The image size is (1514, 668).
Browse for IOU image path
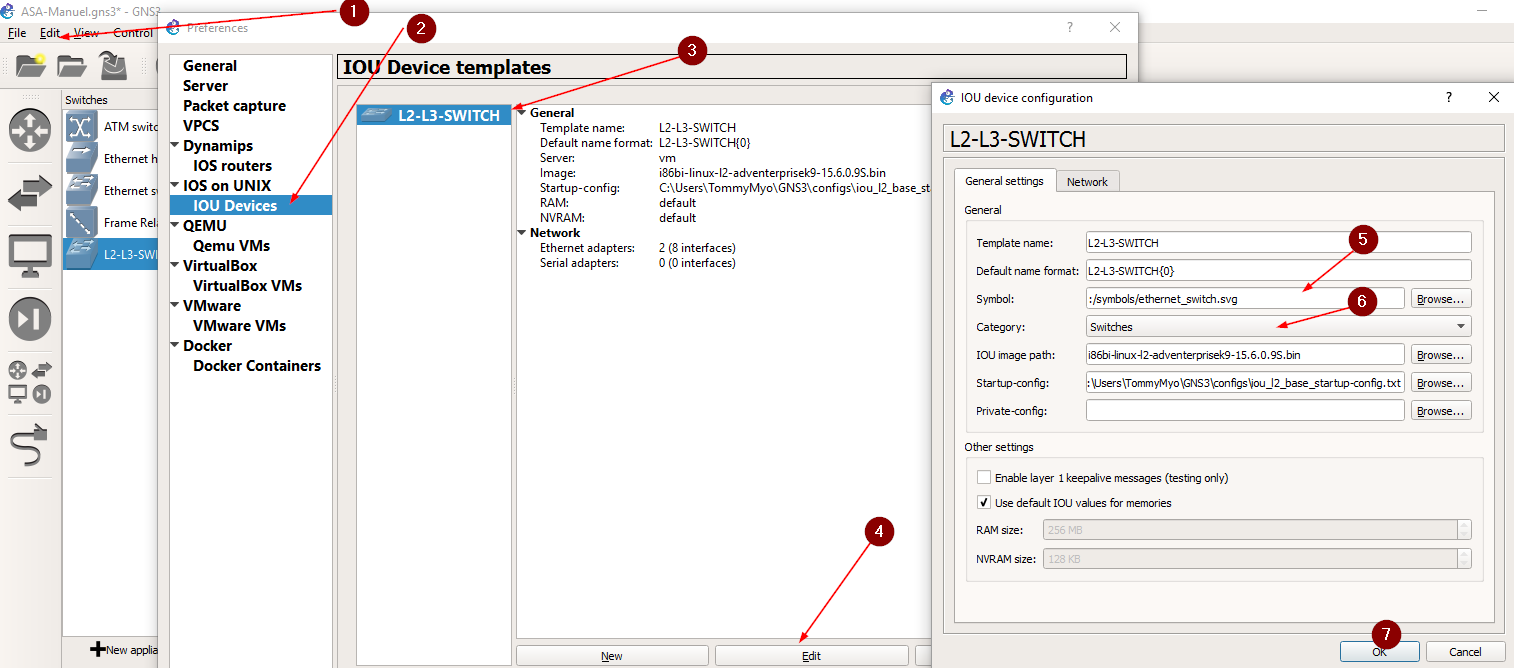pos(1441,354)
